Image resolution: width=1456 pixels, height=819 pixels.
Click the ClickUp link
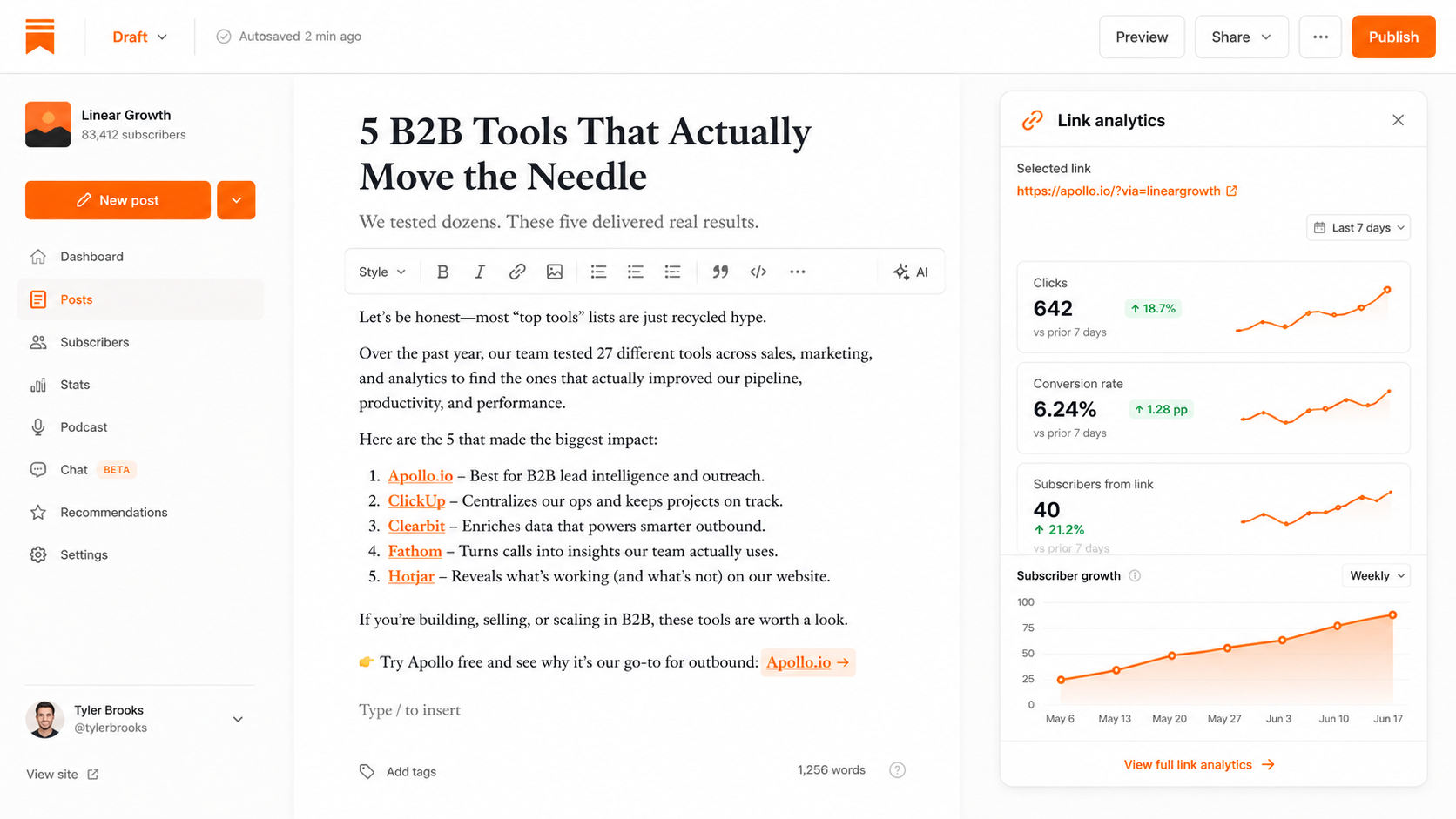(416, 501)
